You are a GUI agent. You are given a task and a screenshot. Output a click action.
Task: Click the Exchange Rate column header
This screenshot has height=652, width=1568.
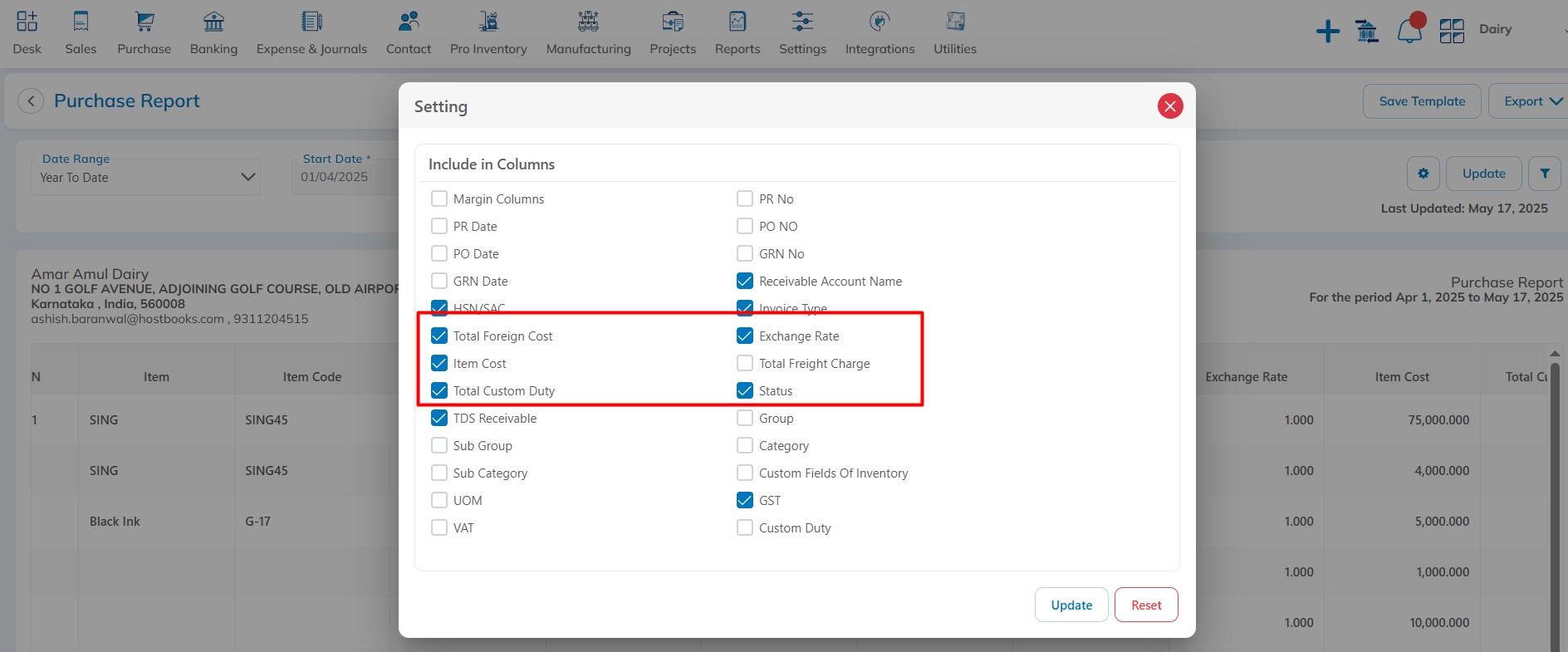(1247, 377)
